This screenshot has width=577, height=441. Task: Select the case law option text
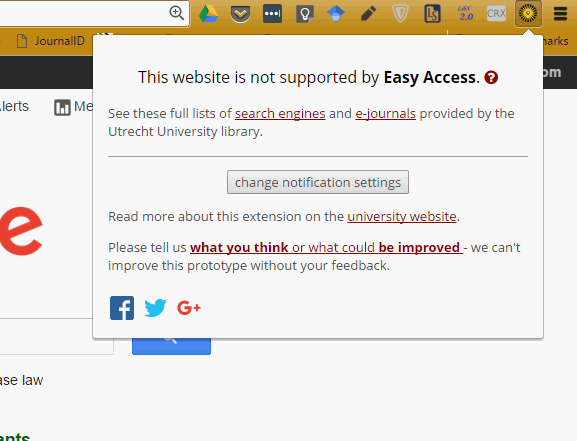pos(21,380)
